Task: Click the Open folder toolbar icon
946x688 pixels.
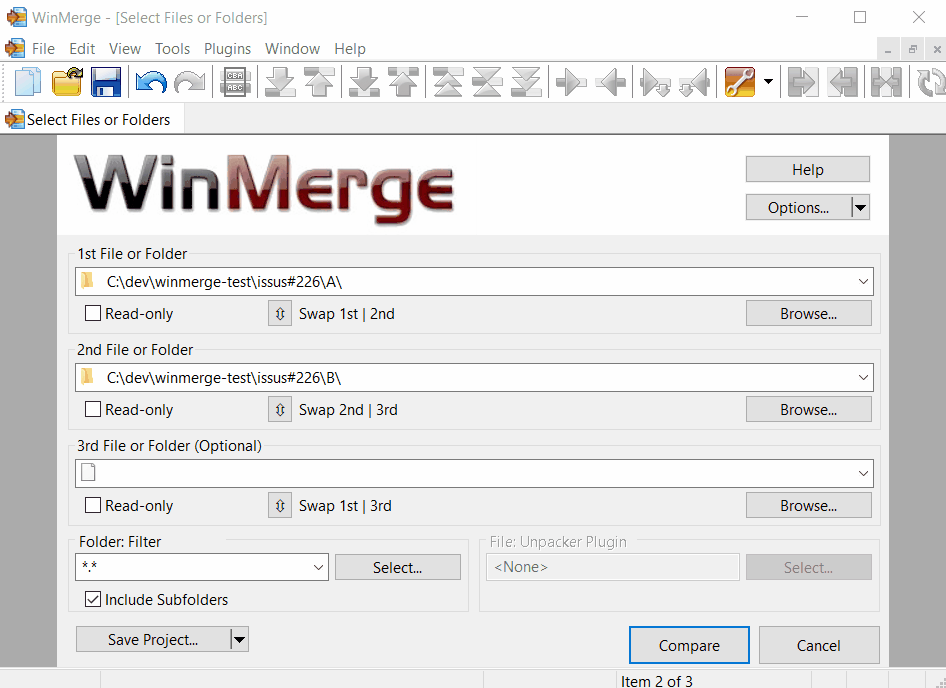Action: pyautogui.click(x=67, y=81)
